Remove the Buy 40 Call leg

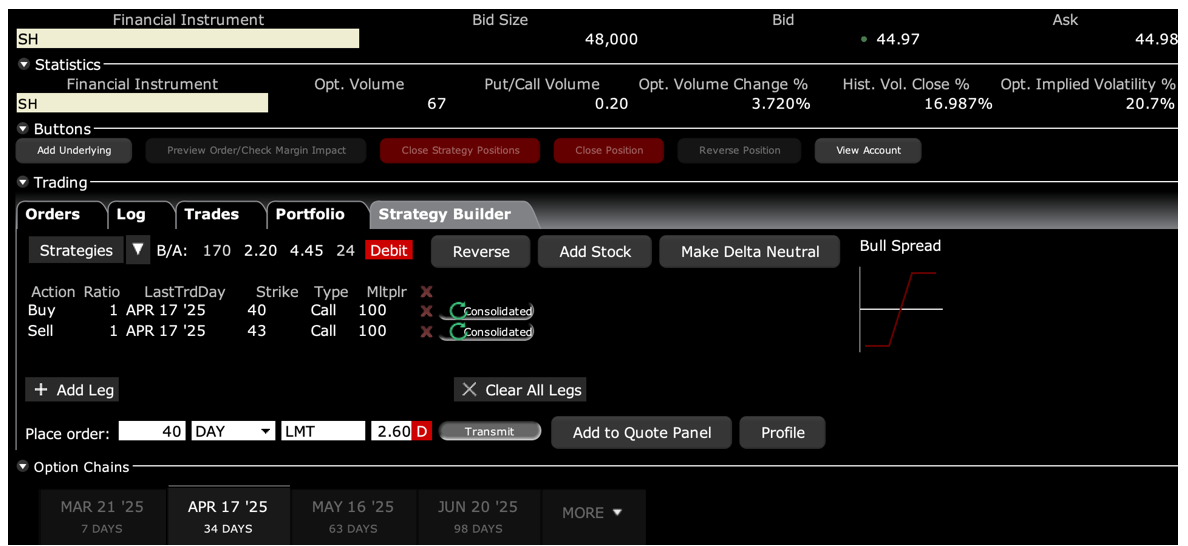coord(426,311)
